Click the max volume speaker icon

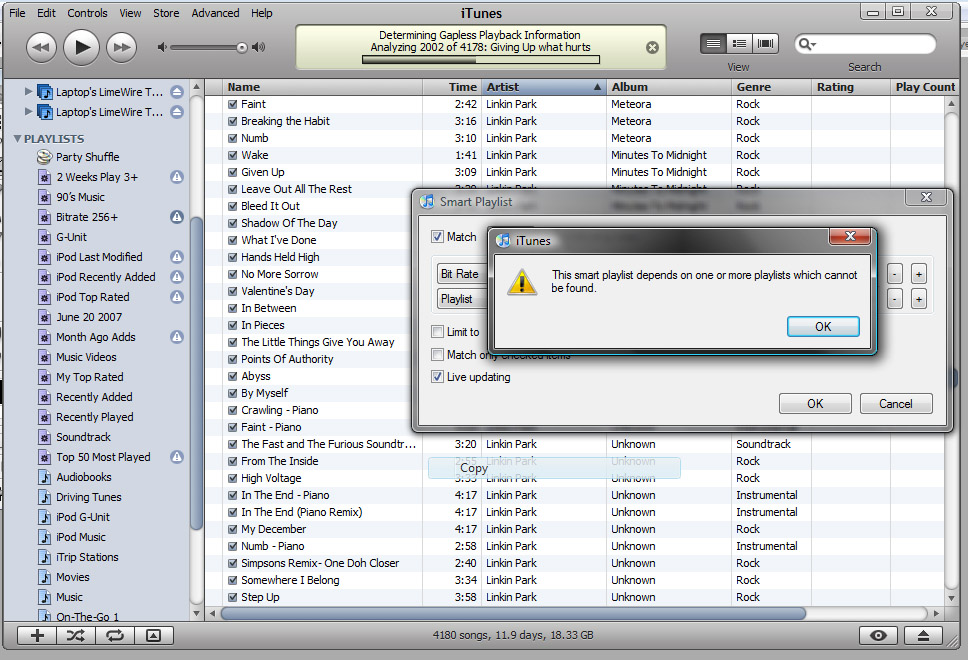click(x=259, y=47)
